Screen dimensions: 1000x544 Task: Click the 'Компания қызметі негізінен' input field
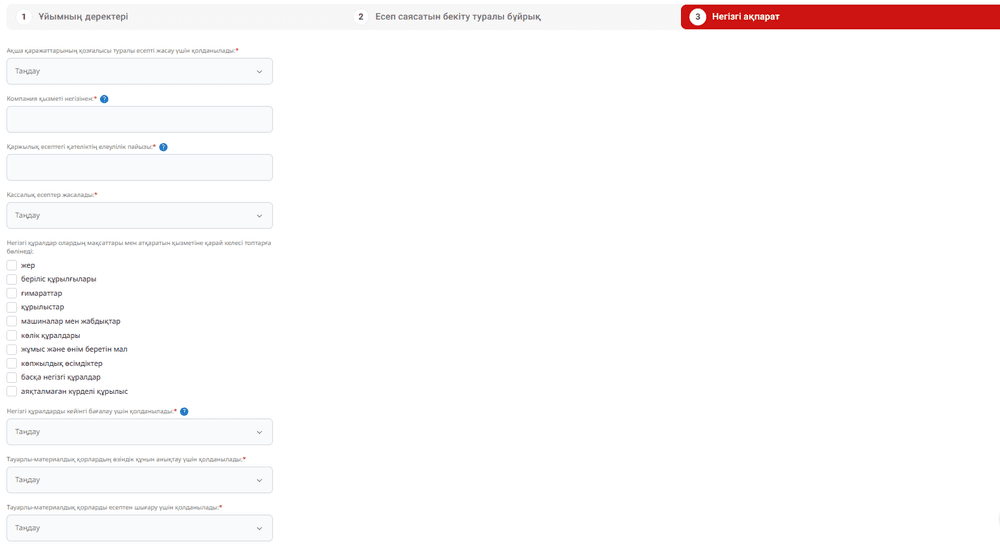click(139, 119)
